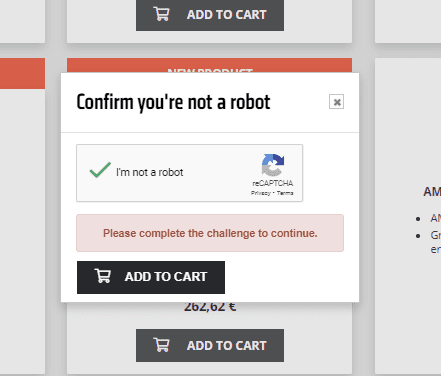The width and height of the screenshot is (441, 376).
Task: Click Add to Cart below the 262,62 € price
Action: 210,345
